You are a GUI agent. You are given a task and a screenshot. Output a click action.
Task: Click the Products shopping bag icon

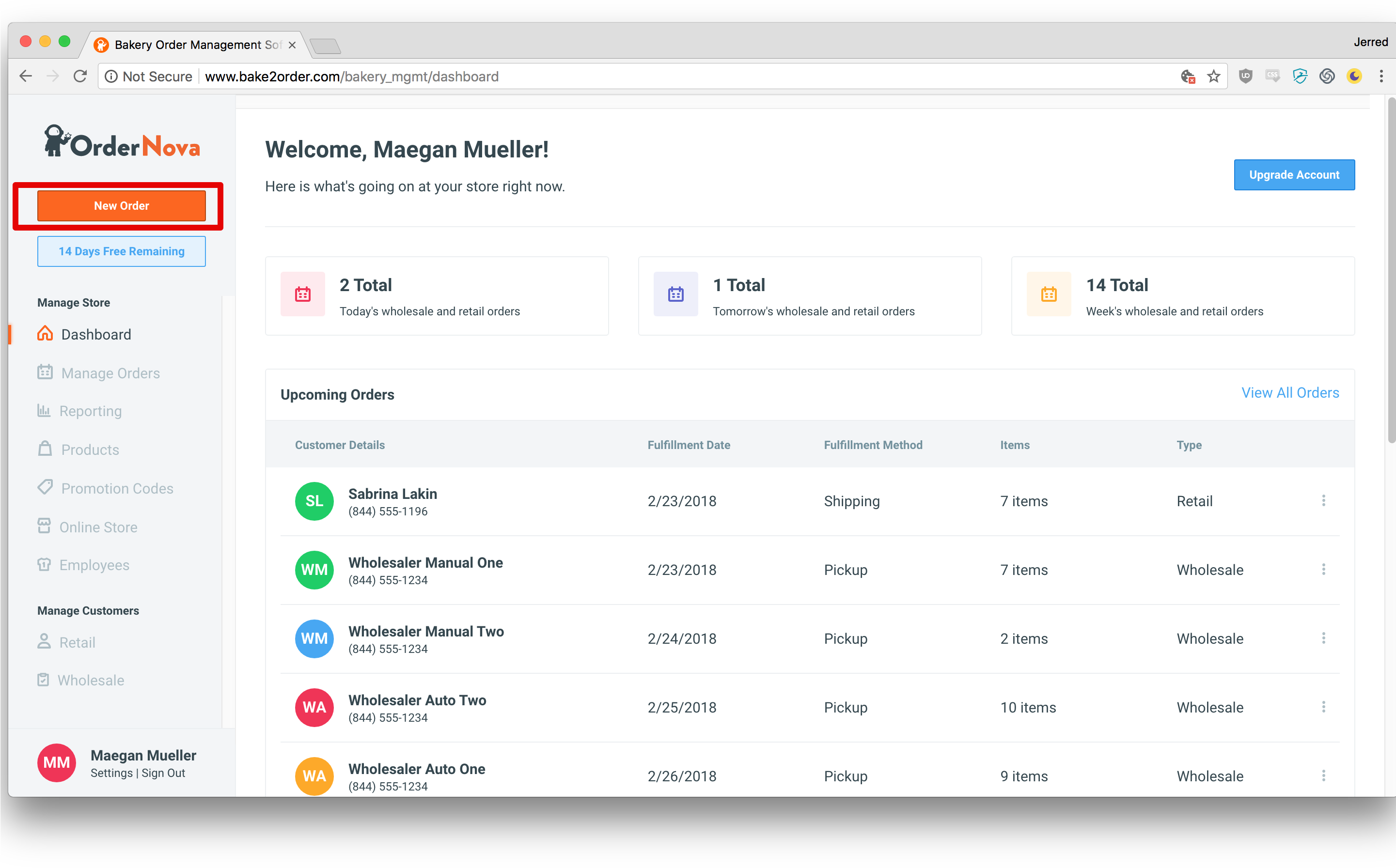(45, 449)
